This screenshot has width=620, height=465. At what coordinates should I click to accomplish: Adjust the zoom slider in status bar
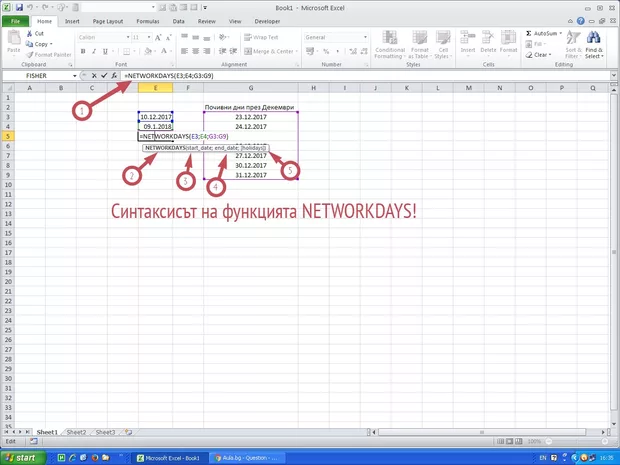[x=575, y=441]
